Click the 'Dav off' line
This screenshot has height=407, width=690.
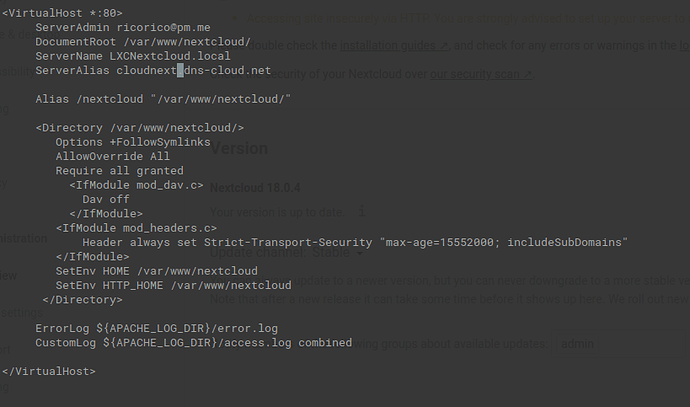tap(106, 199)
